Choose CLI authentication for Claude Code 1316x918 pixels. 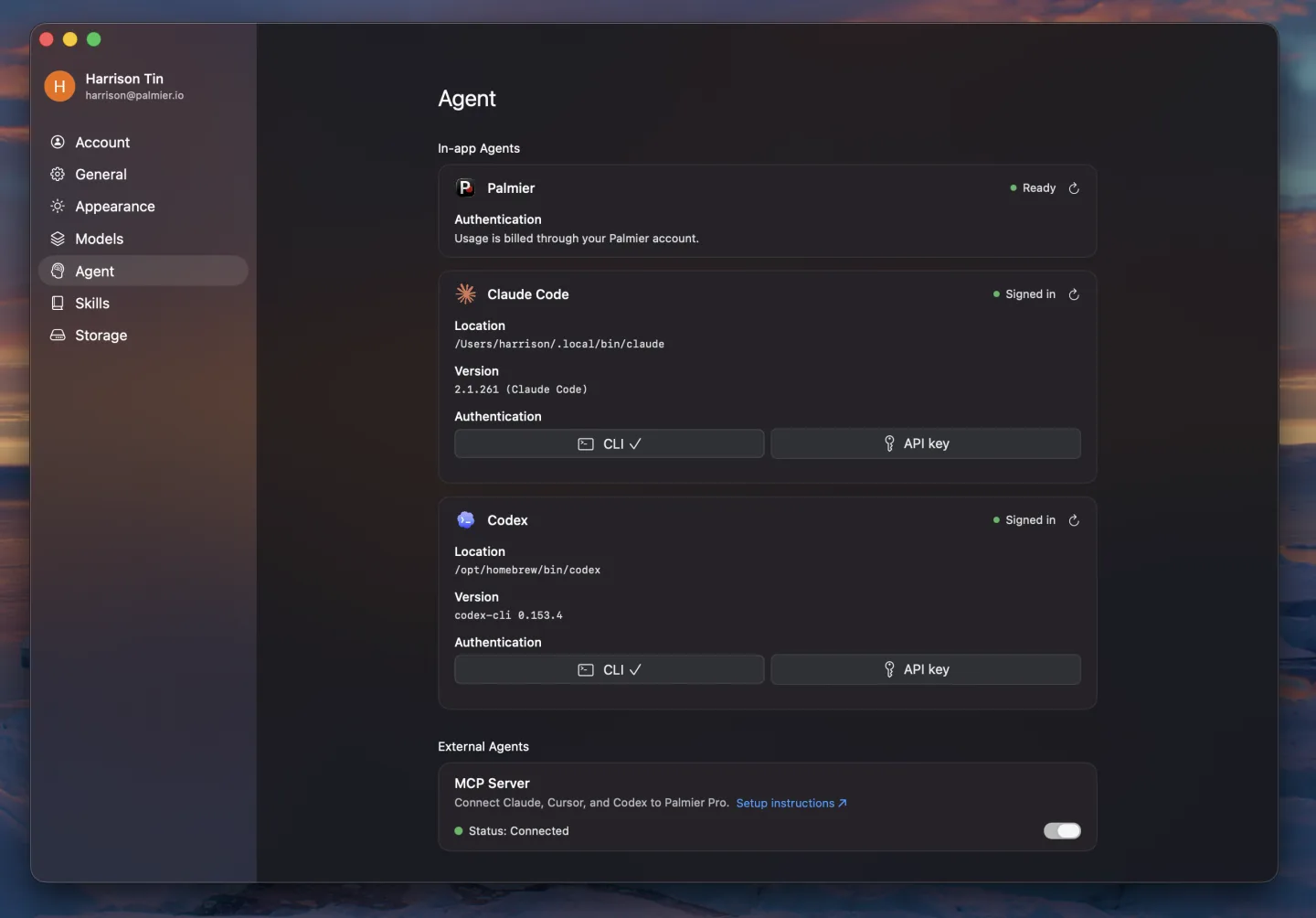point(610,443)
